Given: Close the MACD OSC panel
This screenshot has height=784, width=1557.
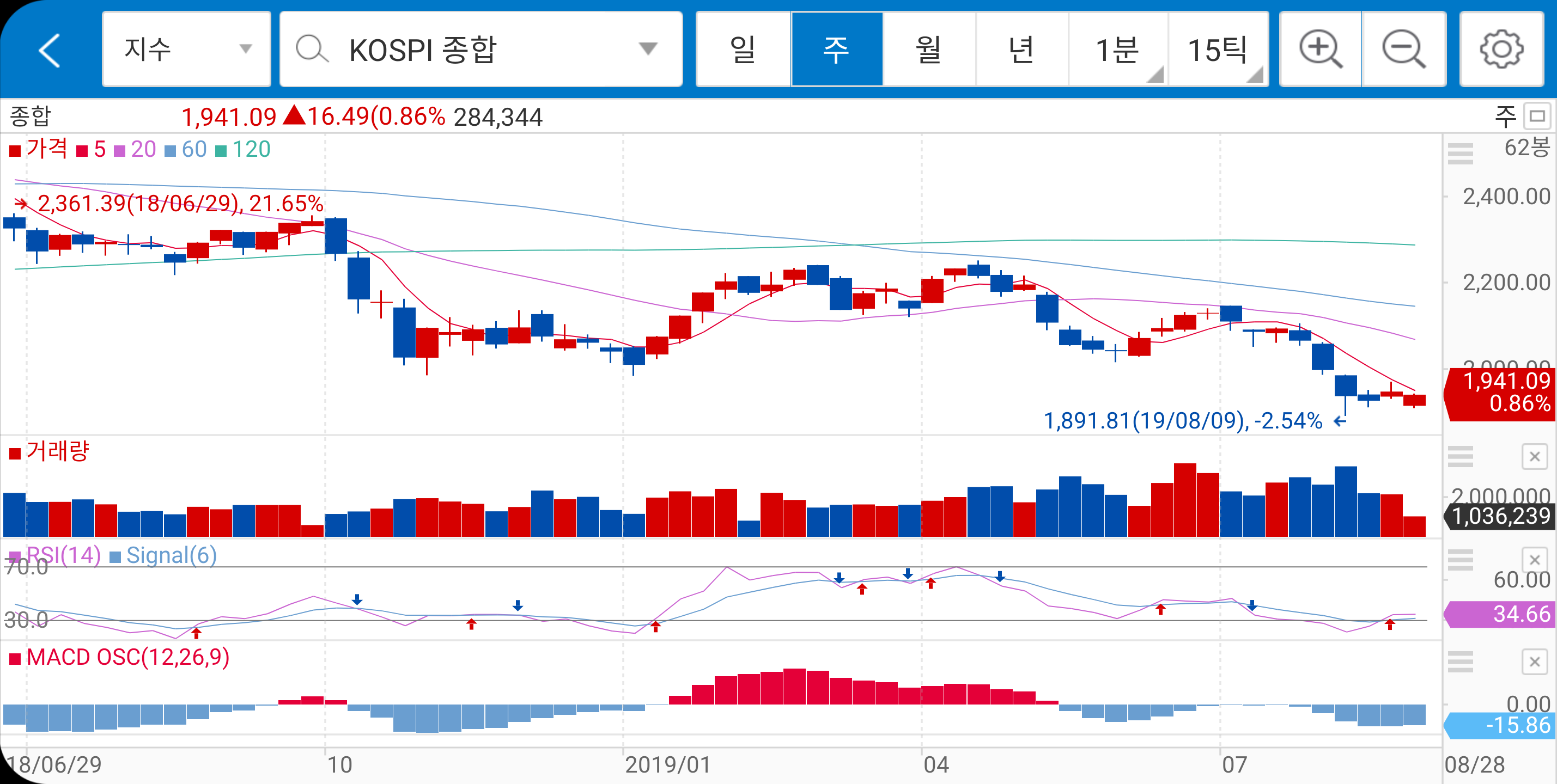Looking at the screenshot, I should tap(1534, 662).
